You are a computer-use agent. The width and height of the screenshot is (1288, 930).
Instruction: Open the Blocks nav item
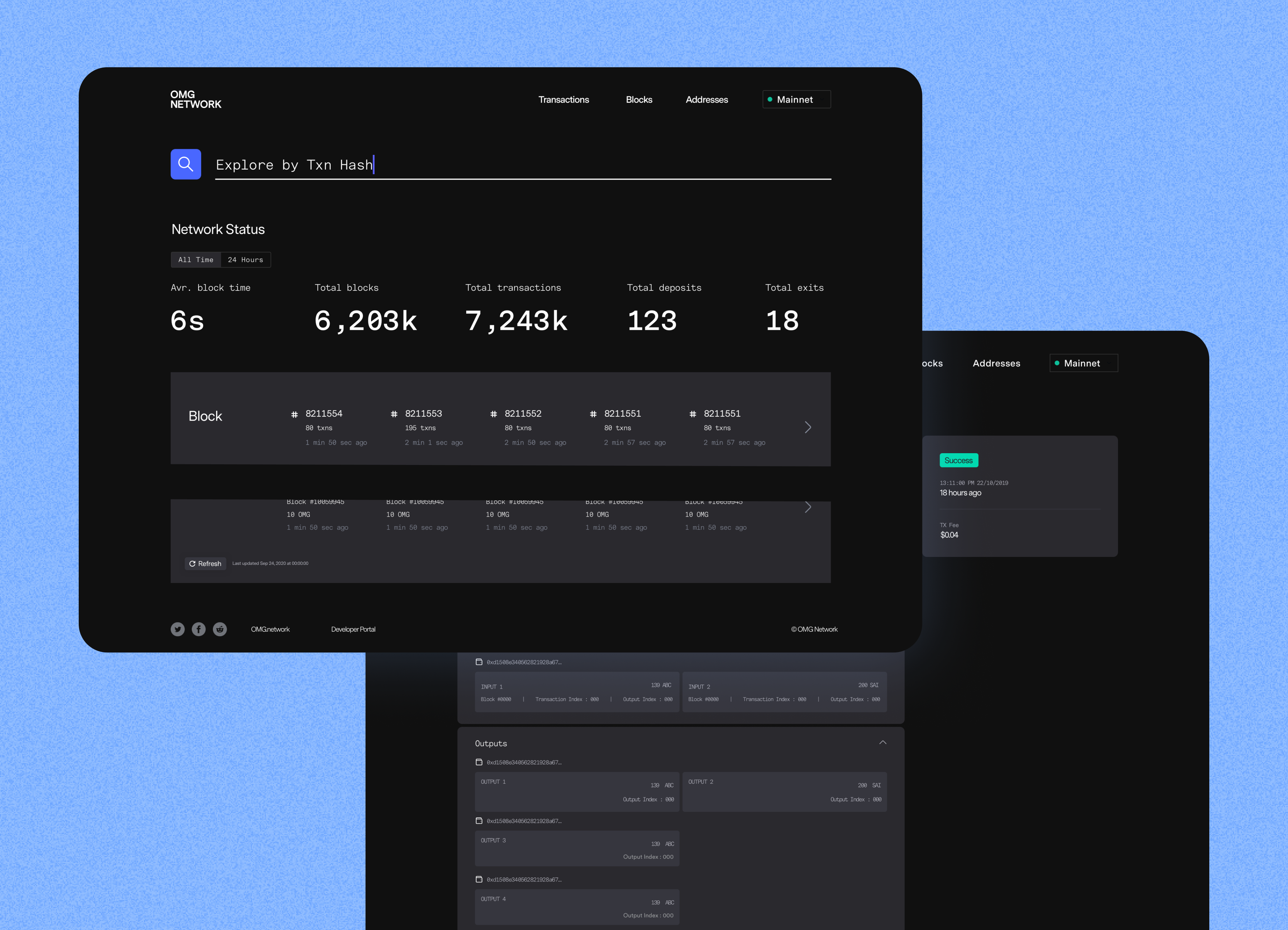[x=639, y=100]
